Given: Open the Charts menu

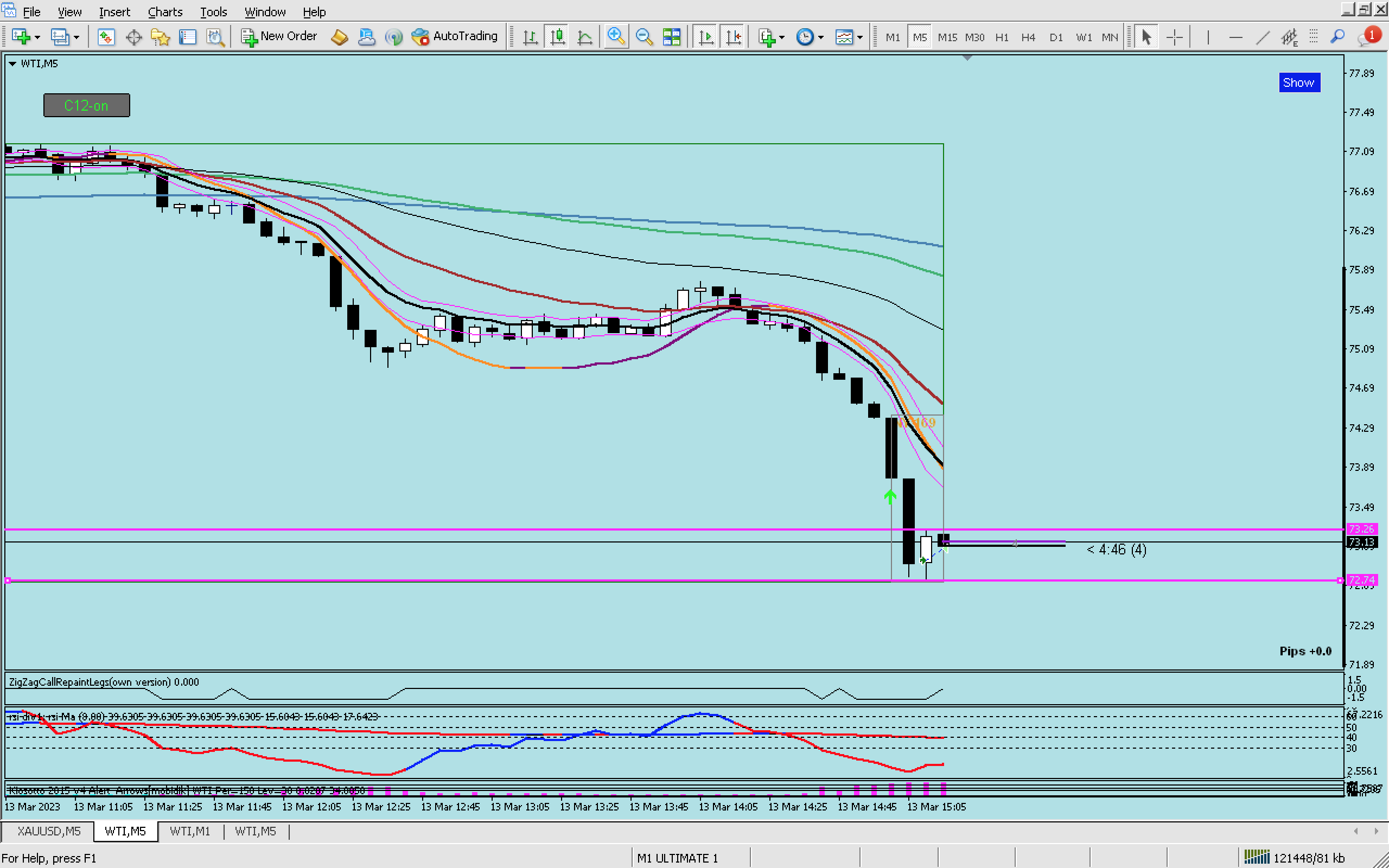Looking at the screenshot, I should point(165,11).
